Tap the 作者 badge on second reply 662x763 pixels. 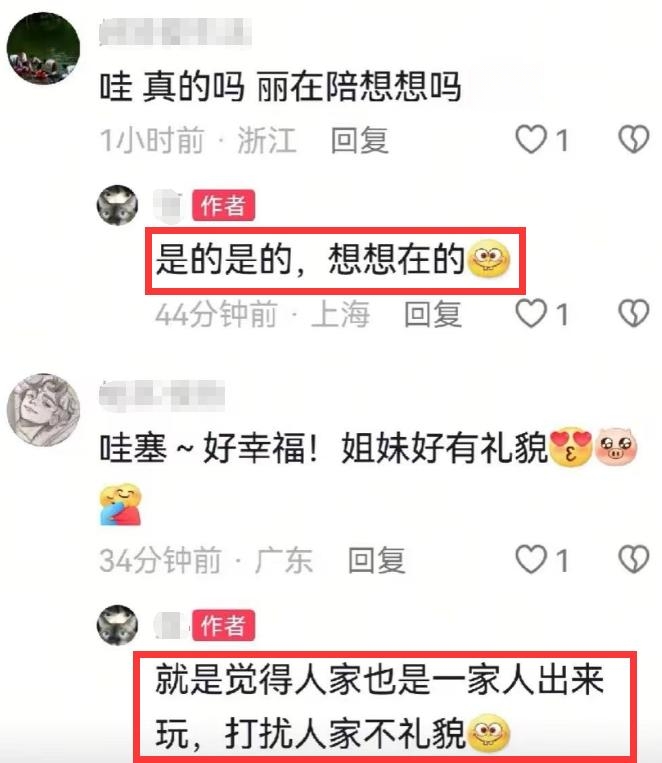[223, 625]
